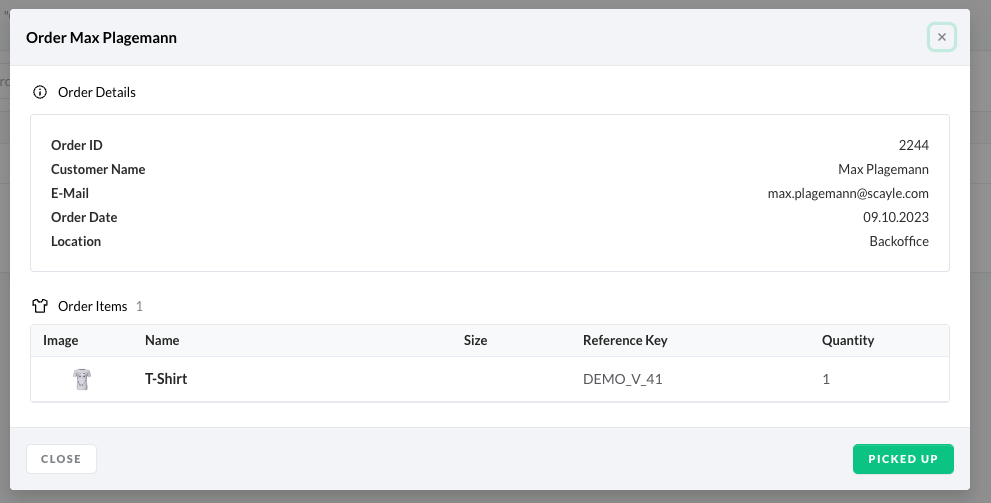Click the shirt icon beside Order Items

(x=40, y=306)
